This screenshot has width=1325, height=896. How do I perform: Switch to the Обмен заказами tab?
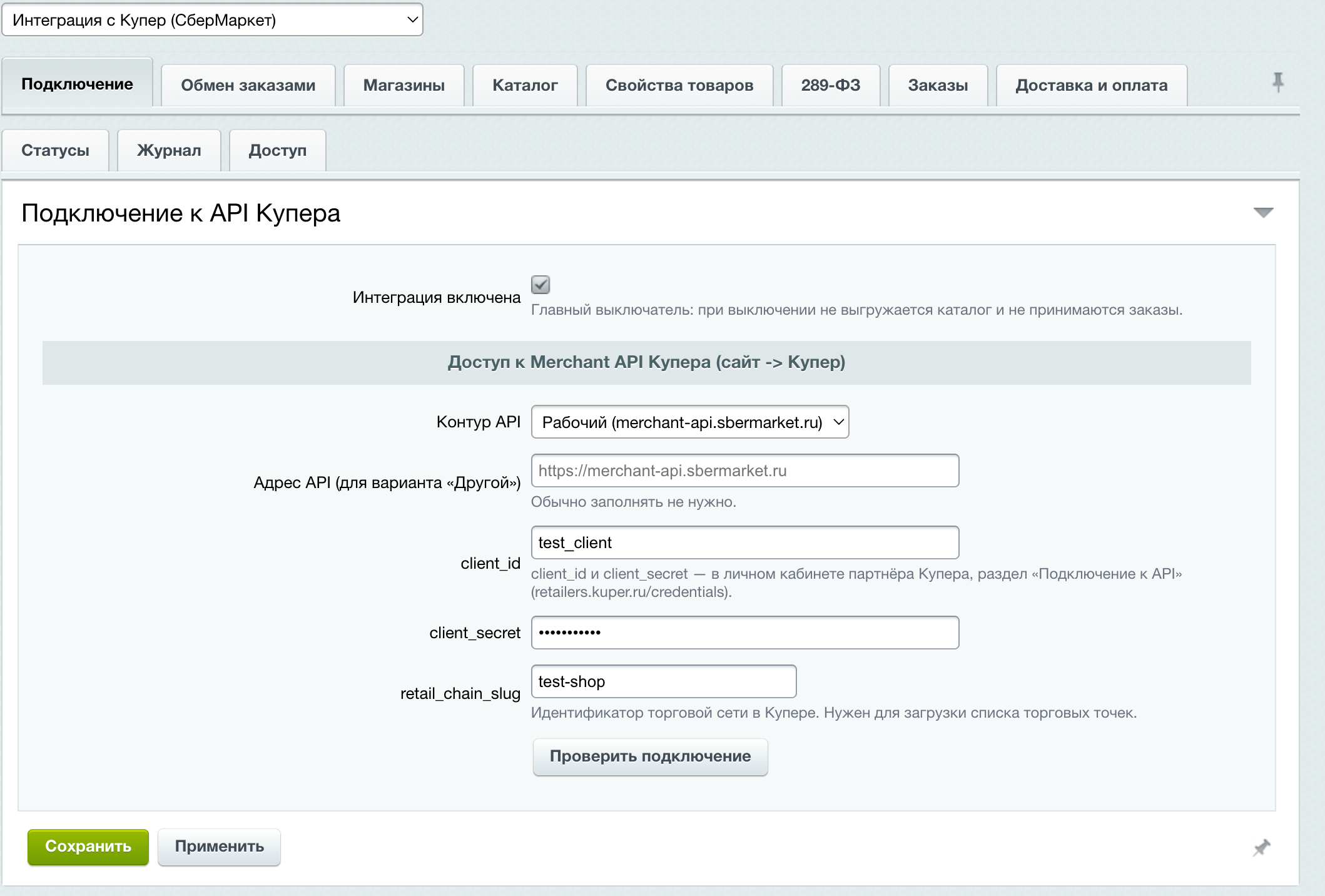coord(248,85)
